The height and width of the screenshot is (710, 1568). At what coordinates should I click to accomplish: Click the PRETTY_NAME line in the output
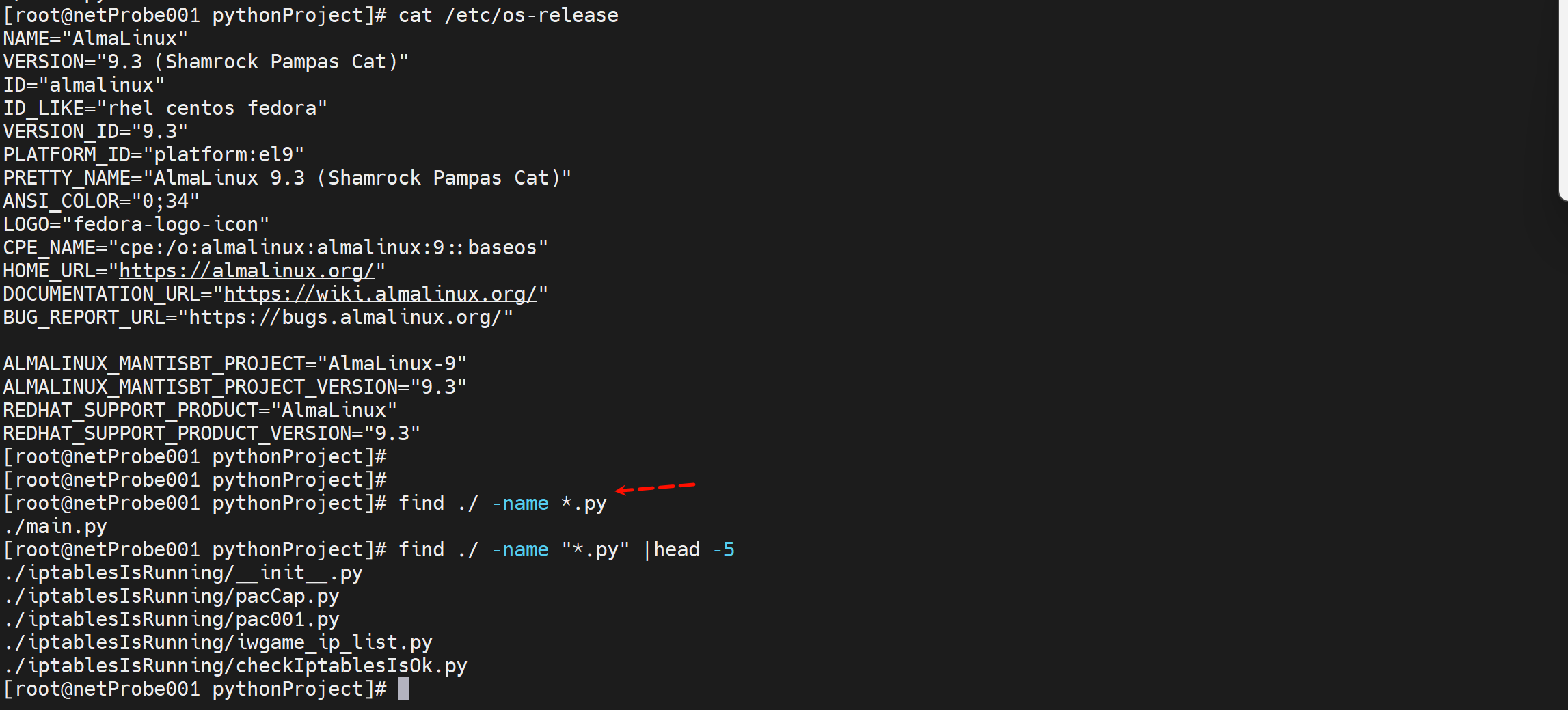click(x=287, y=178)
